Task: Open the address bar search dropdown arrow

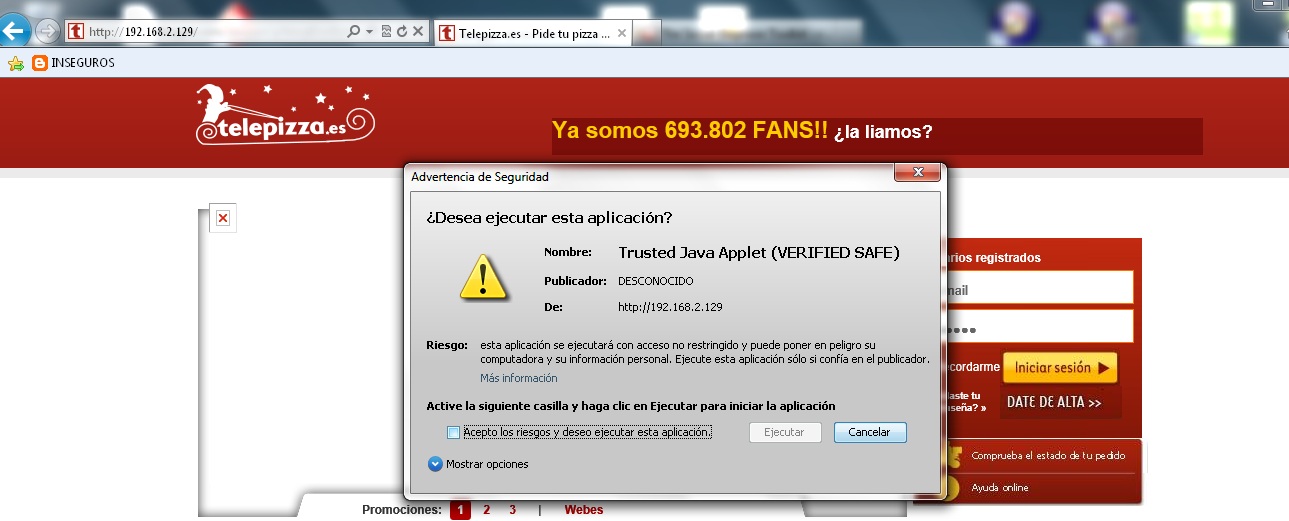Action: 369,32
